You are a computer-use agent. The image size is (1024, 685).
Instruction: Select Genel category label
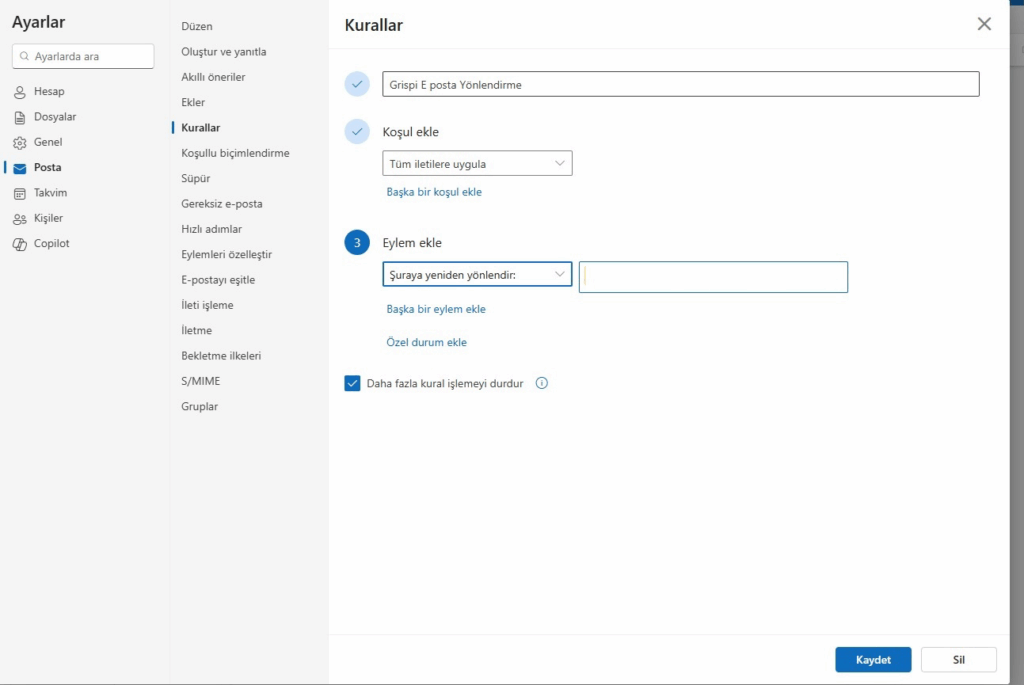click(x=48, y=142)
